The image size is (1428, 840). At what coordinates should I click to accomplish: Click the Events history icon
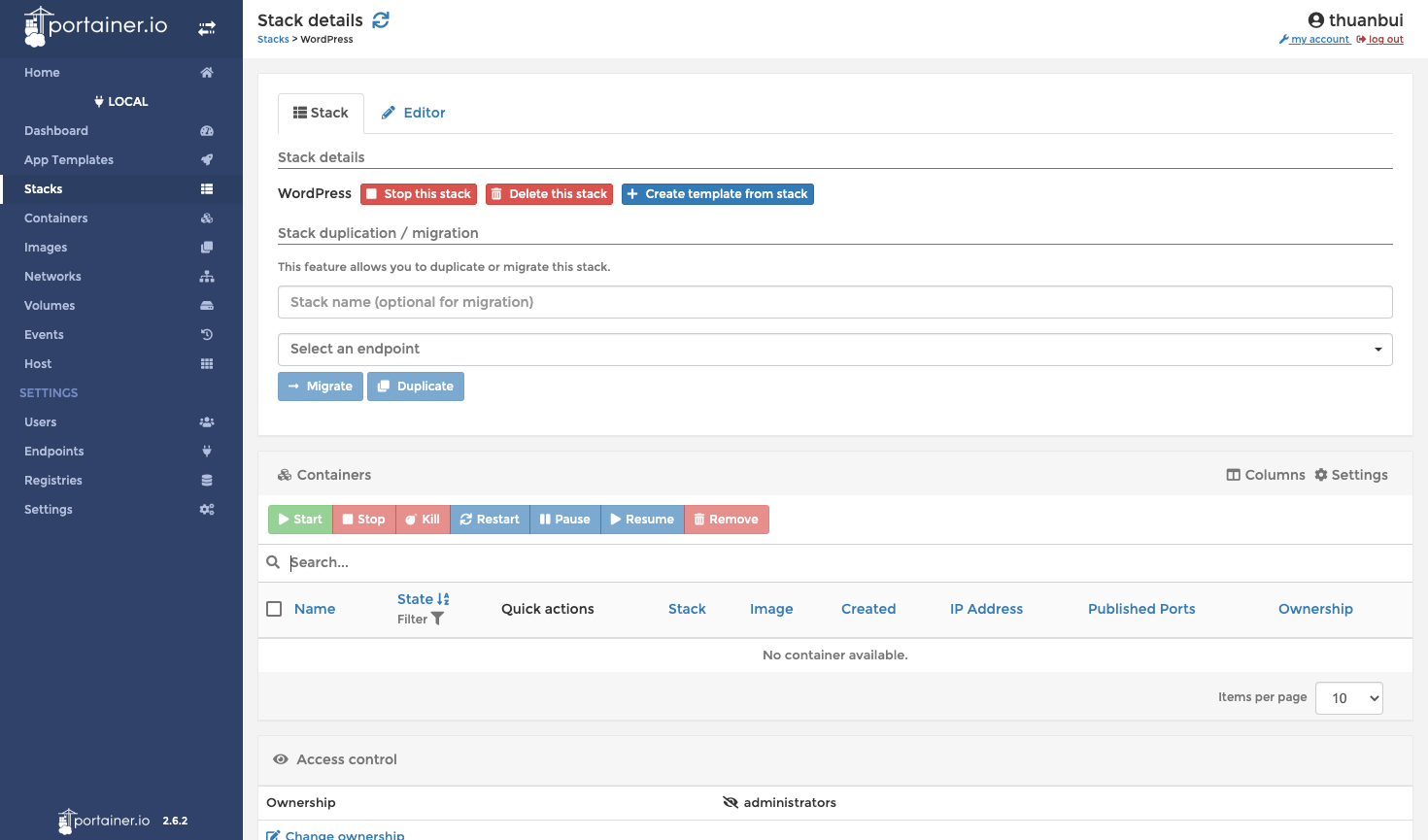[x=207, y=335]
